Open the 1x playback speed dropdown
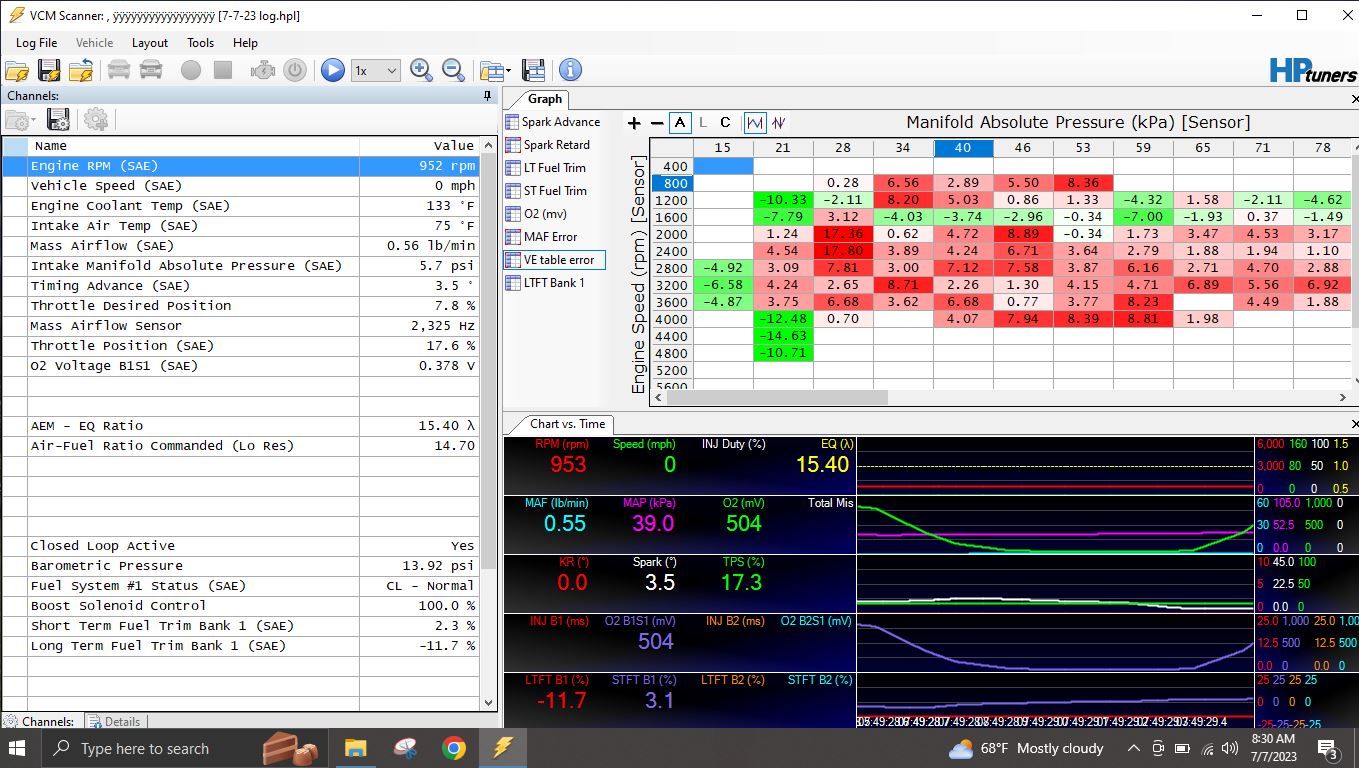The height and width of the screenshot is (768, 1359). pos(376,70)
